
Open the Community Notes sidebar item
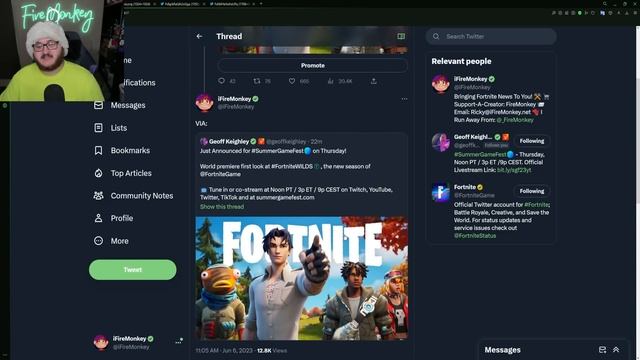coord(133,196)
